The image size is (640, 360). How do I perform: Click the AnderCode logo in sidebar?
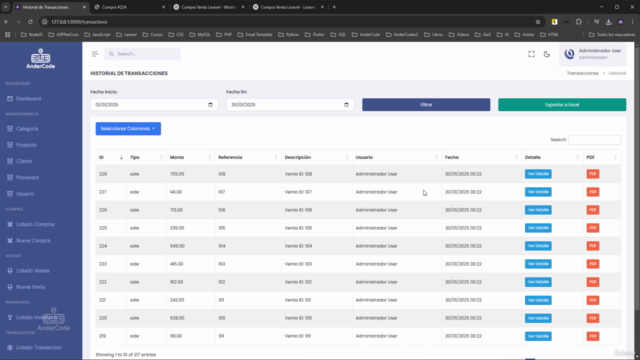pyautogui.click(x=40, y=59)
